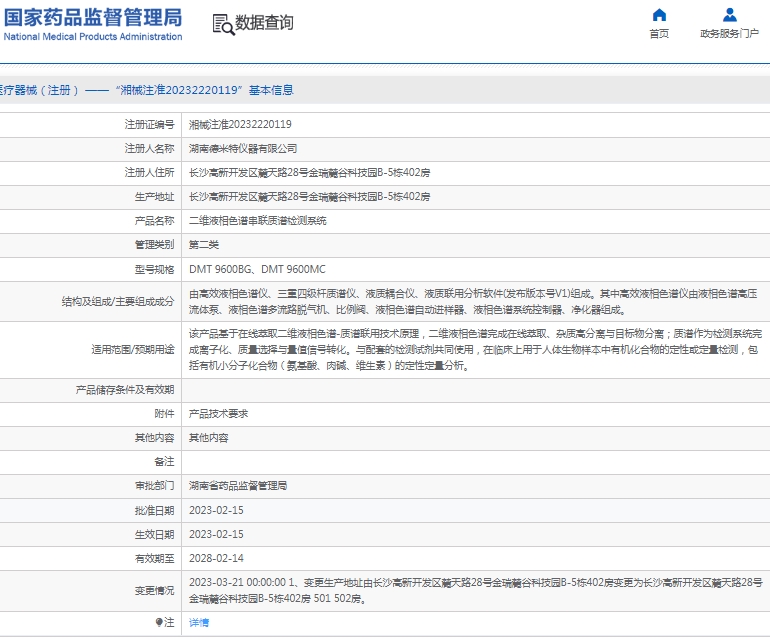Select registrant name 湖南德米特仪器有限公司
Screen dimensions: 770x640
(243, 149)
